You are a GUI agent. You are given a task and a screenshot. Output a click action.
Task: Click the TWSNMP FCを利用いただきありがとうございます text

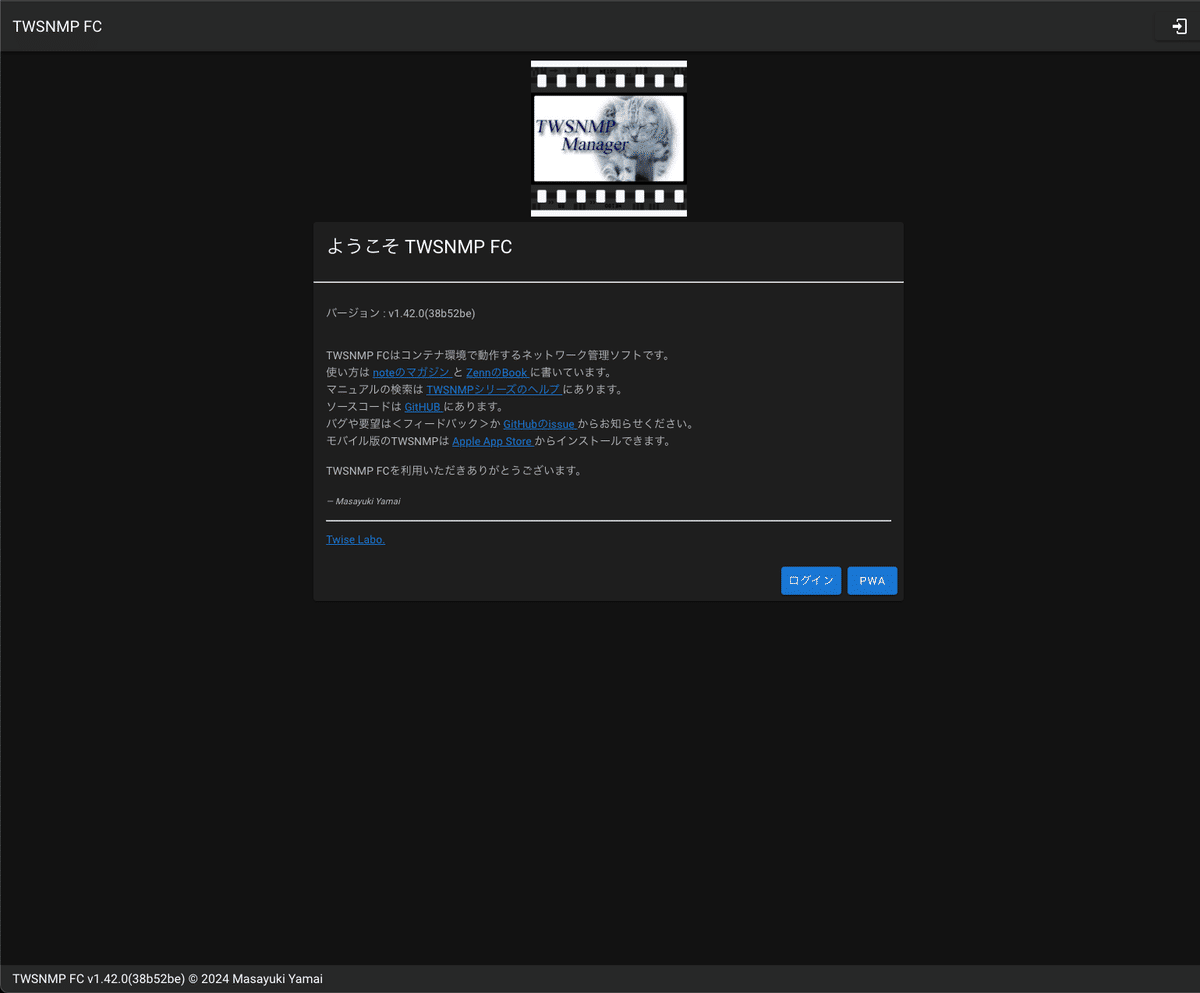454,471
